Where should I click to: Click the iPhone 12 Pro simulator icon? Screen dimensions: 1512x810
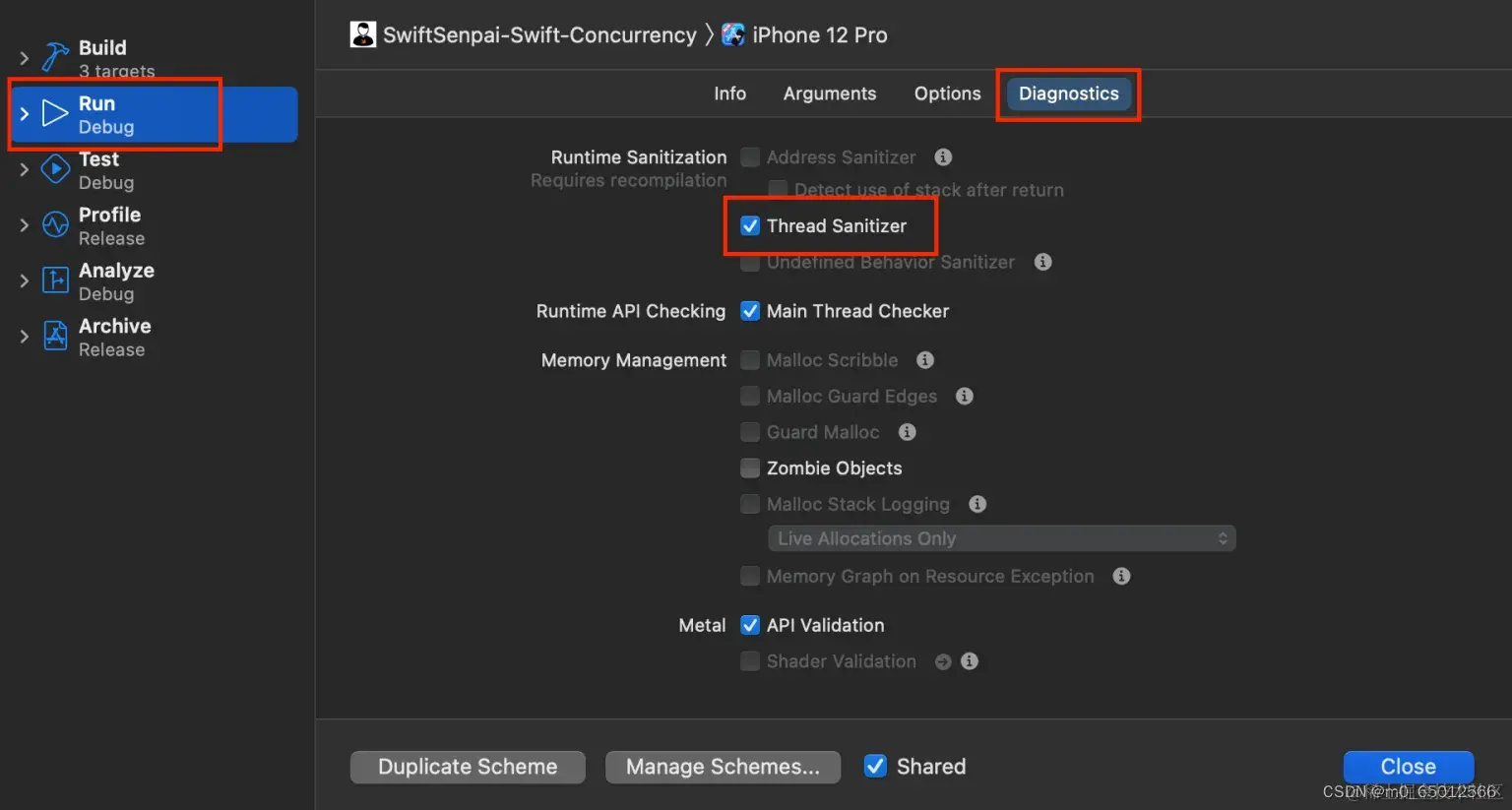click(x=733, y=34)
